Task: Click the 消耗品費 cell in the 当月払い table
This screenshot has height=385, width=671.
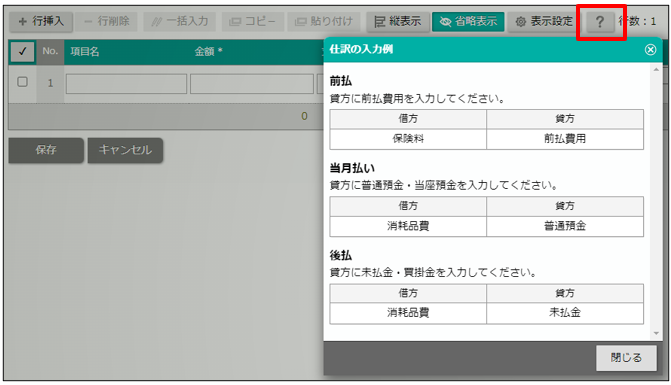Action: pyautogui.click(x=408, y=226)
